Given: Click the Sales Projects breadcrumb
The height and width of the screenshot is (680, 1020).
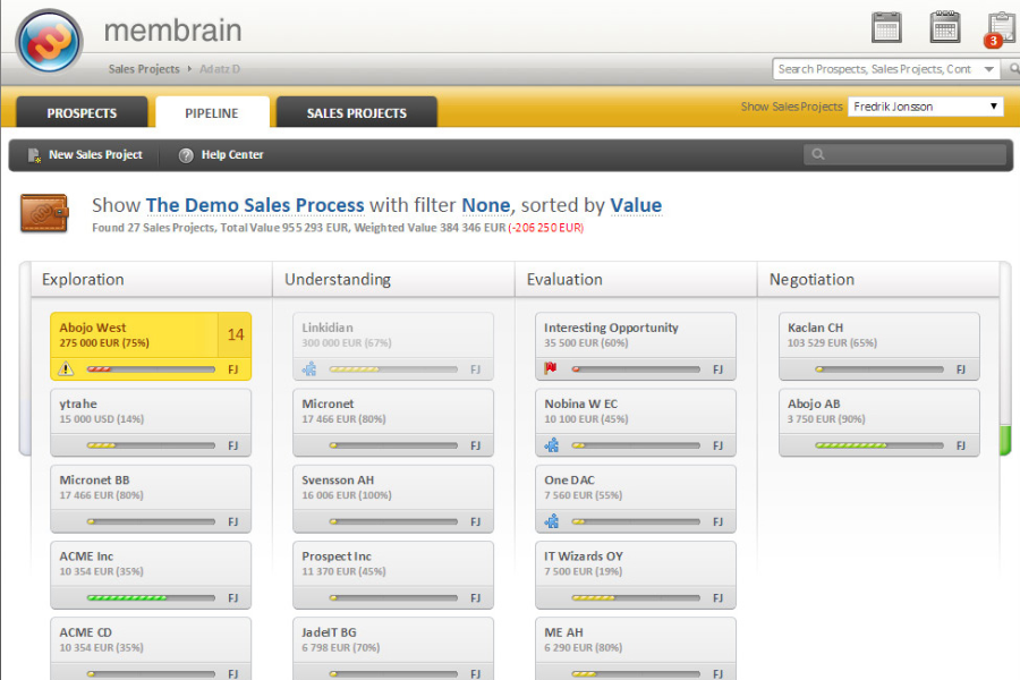Looking at the screenshot, I should (x=144, y=69).
